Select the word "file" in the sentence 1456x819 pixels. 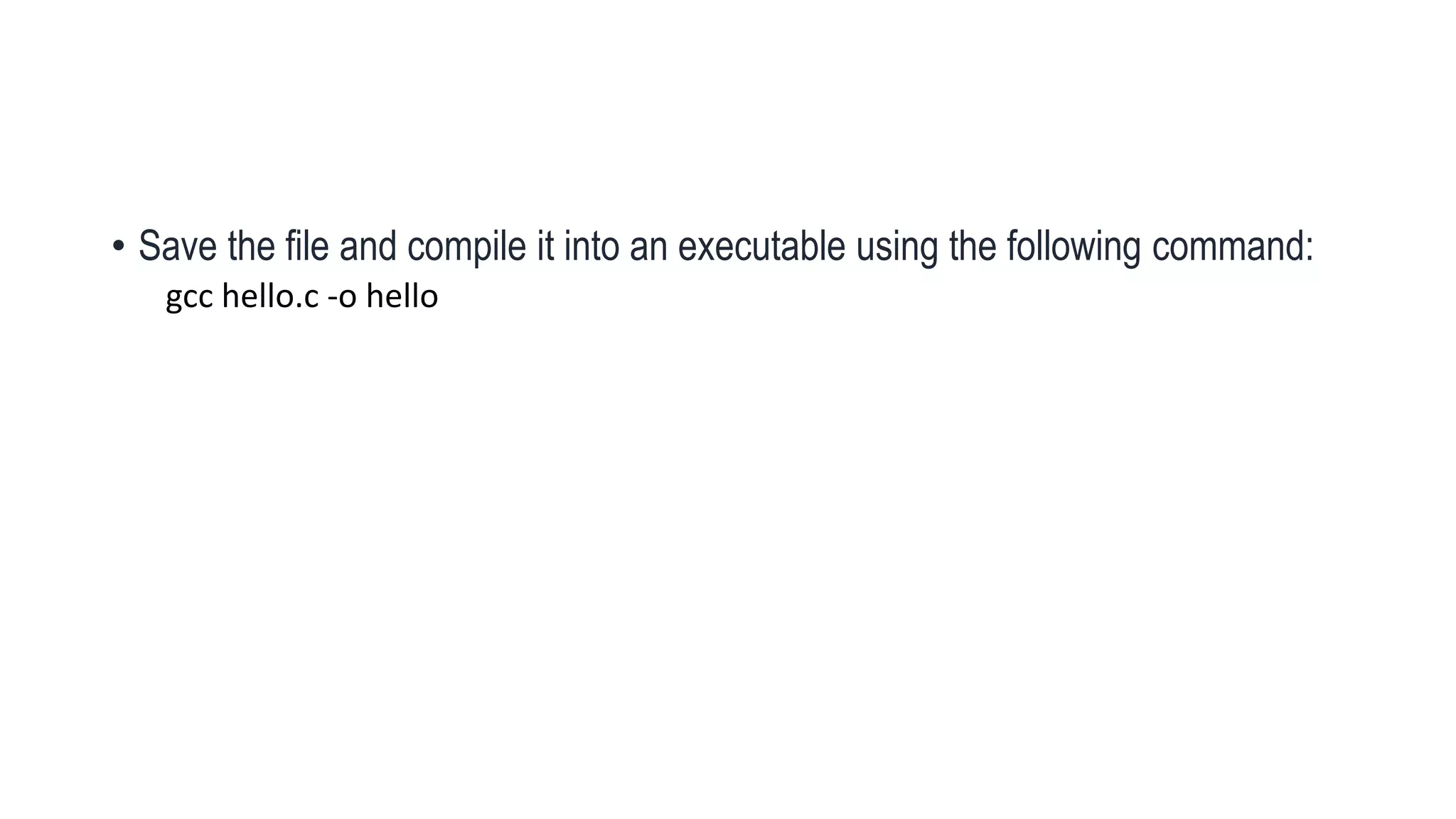coord(307,246)
